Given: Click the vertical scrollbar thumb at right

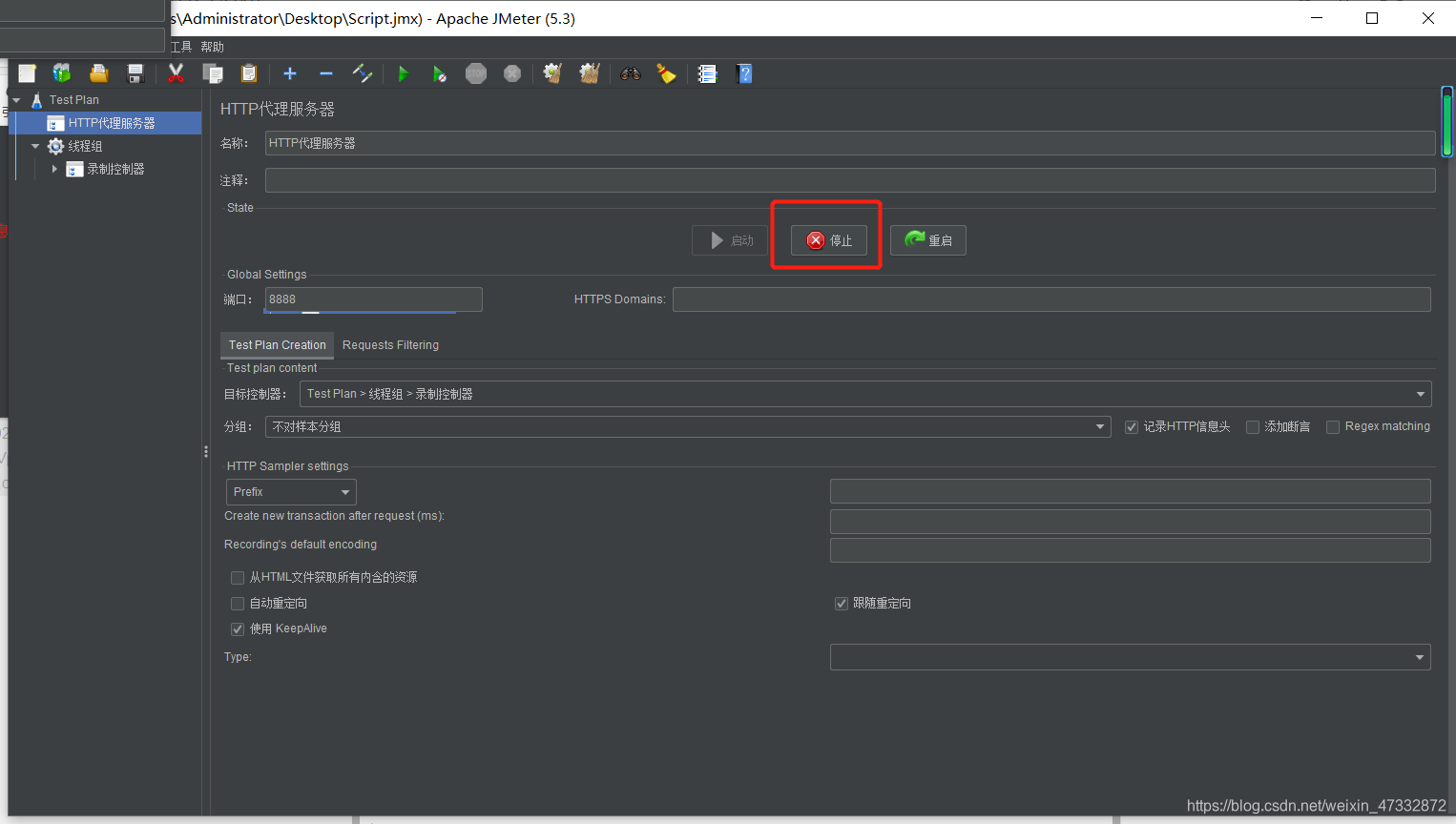Looking at the screenshot, I should point(1447,122).
